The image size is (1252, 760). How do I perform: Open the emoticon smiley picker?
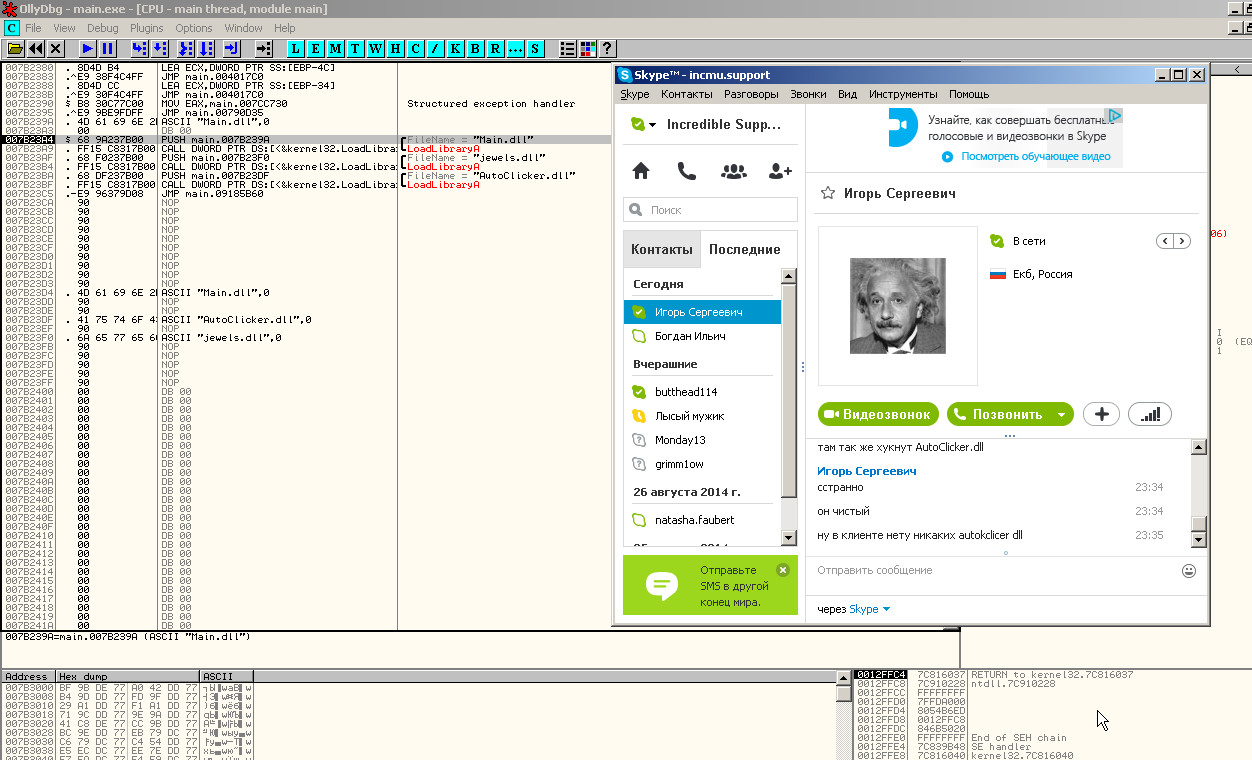(x=1189, y=571)
